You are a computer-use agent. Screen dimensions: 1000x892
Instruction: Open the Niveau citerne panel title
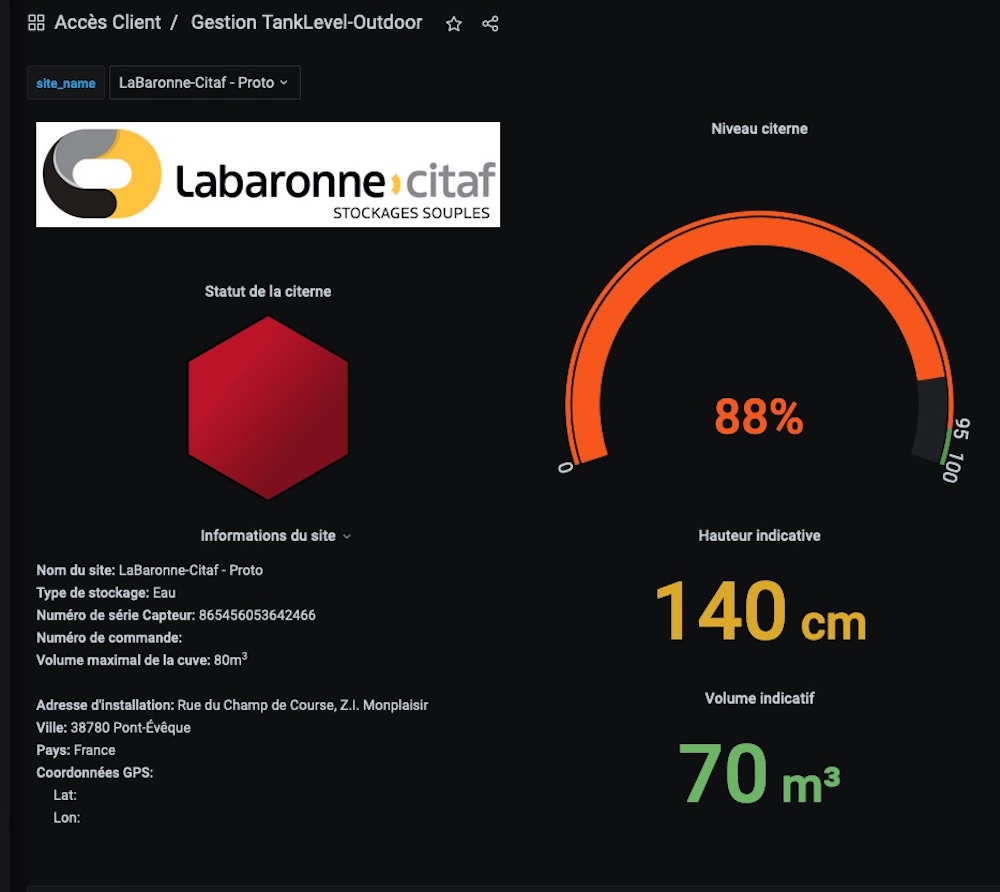[759, 129]
